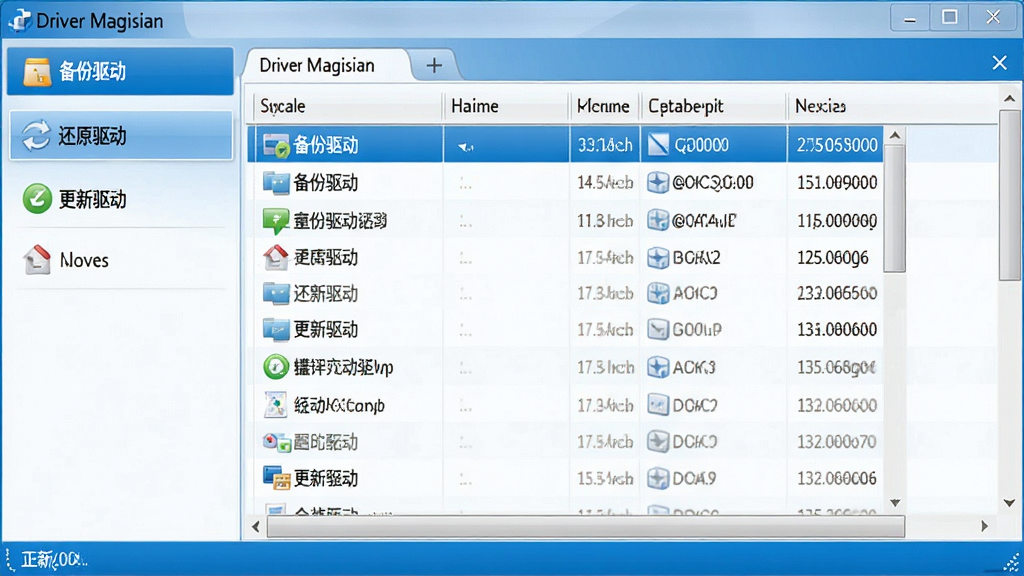Click the star icon beside AOIC3
1024x576 pixels.
click(658, 293)
